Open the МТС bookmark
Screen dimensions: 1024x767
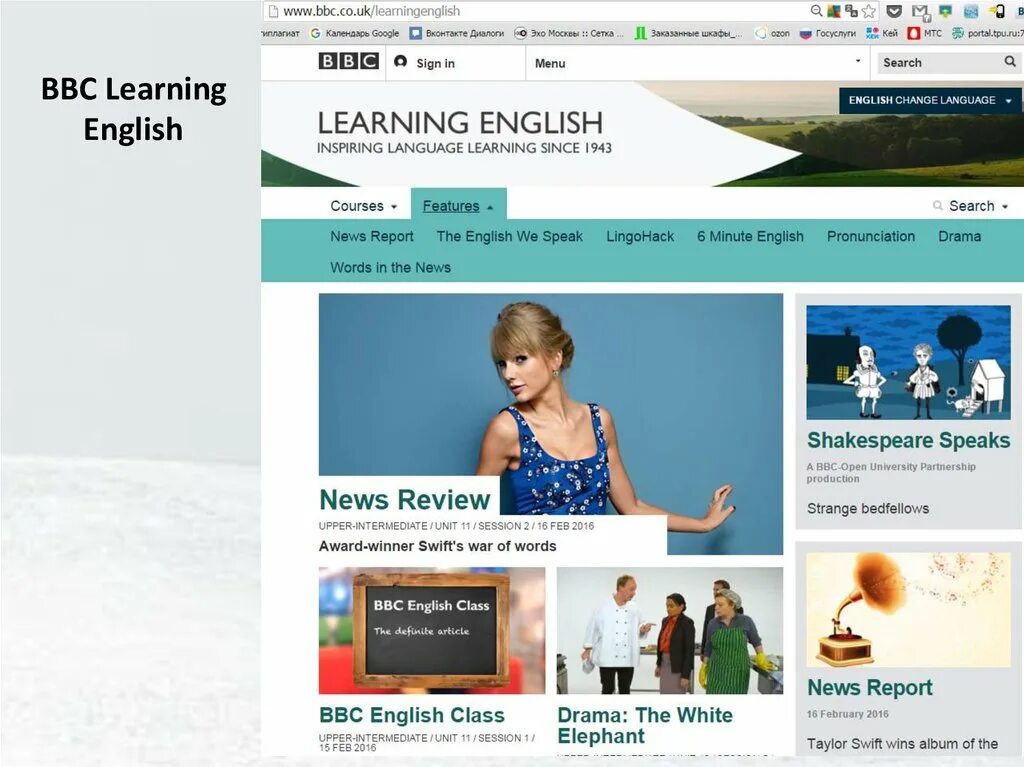pos(925,33)
